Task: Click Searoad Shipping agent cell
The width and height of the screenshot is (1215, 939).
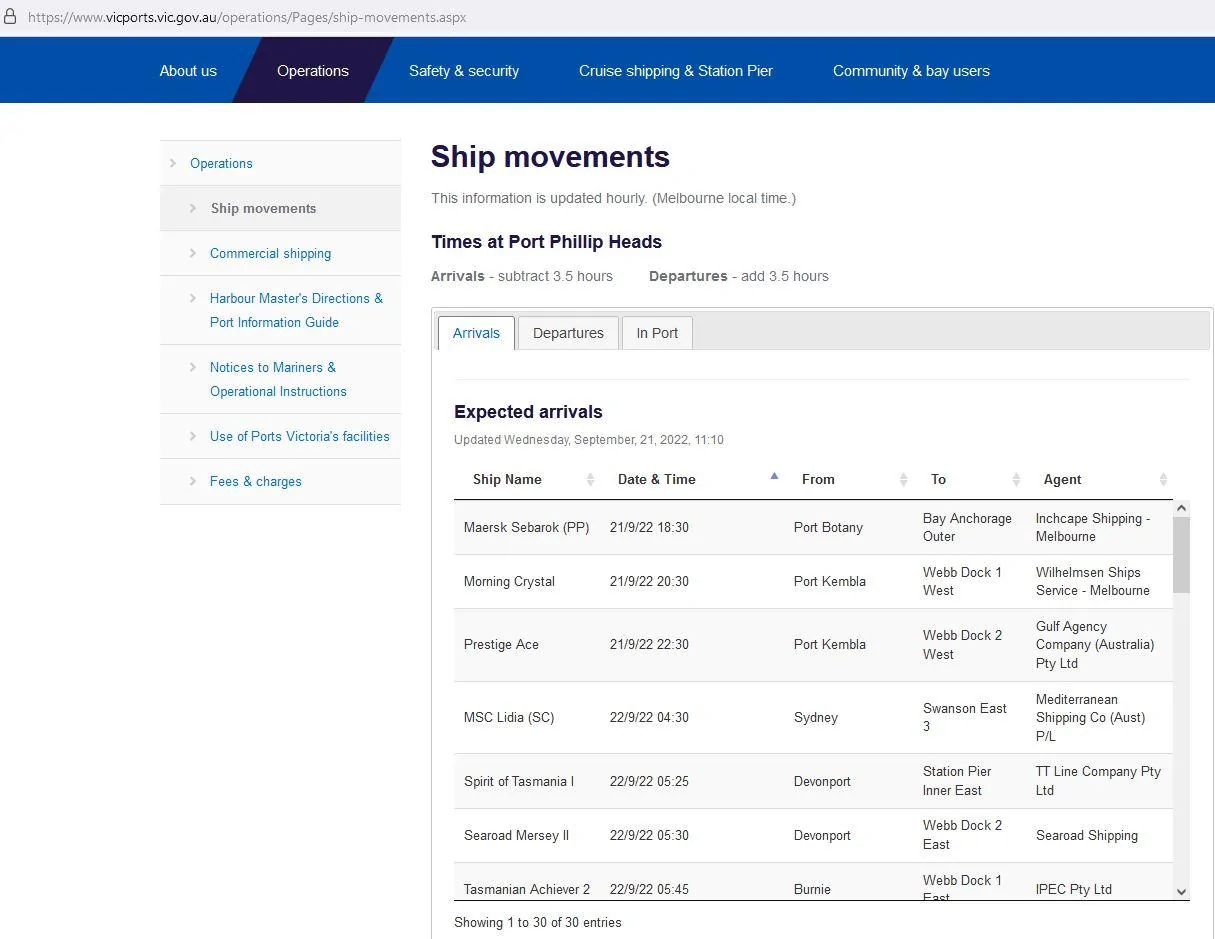Action: (1087, 835)
